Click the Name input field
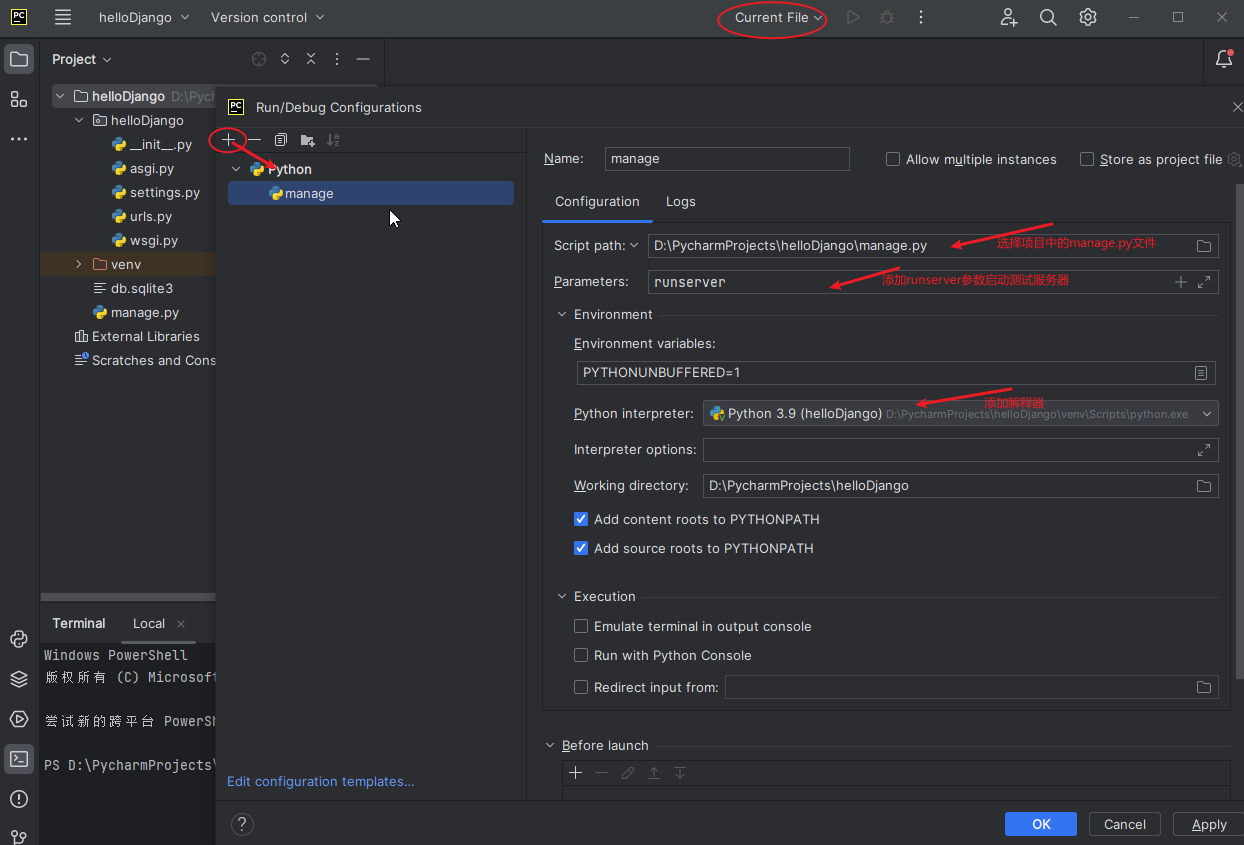This screenshot has width=1244, height=845. click(727, 158)
